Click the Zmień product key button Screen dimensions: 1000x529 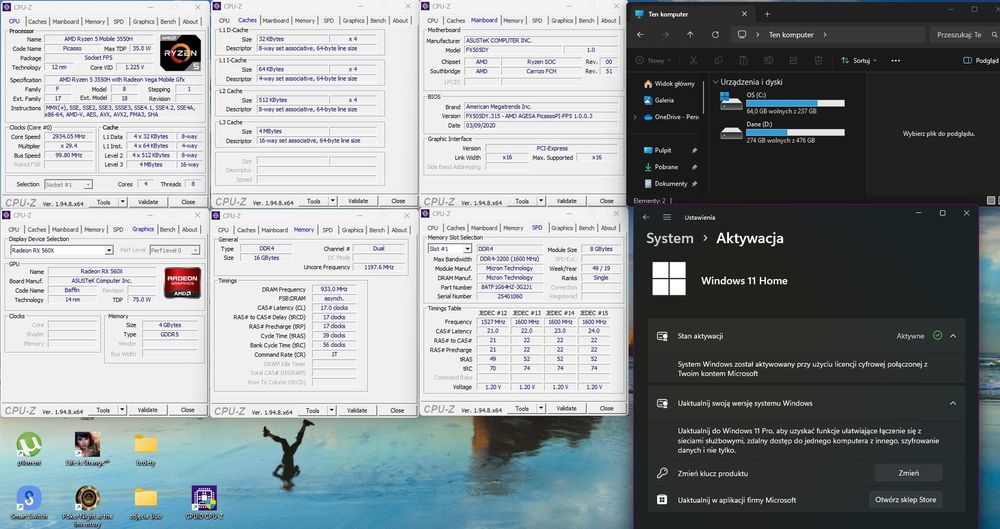click(908, 473)
